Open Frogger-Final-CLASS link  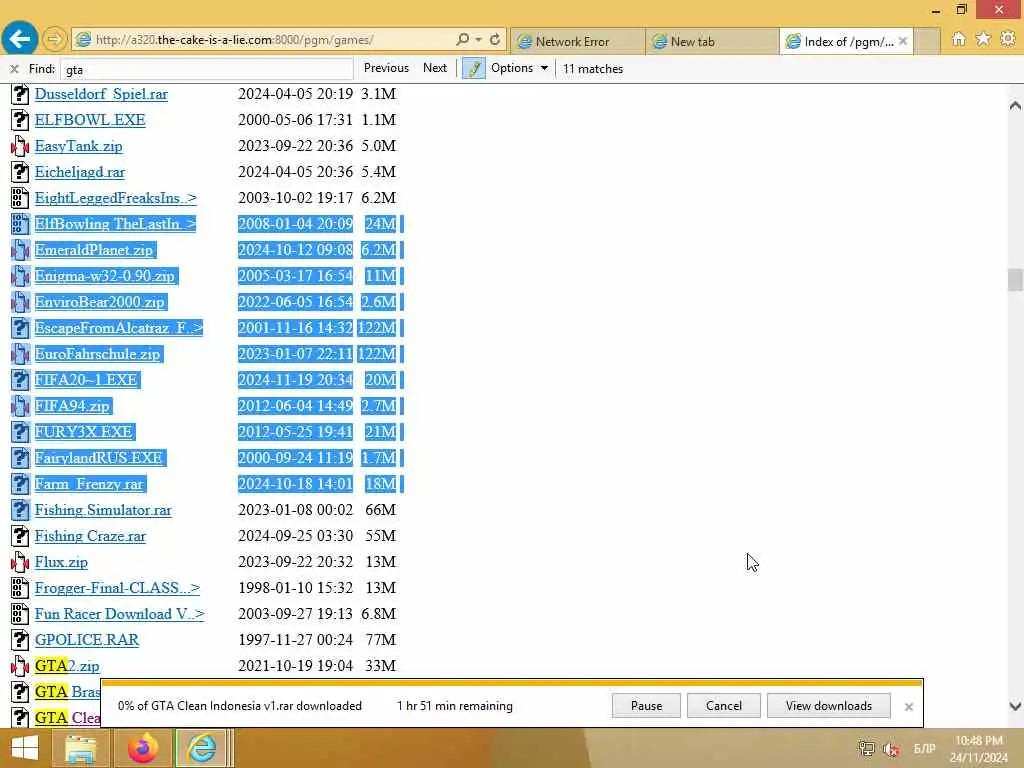[118, 588]
